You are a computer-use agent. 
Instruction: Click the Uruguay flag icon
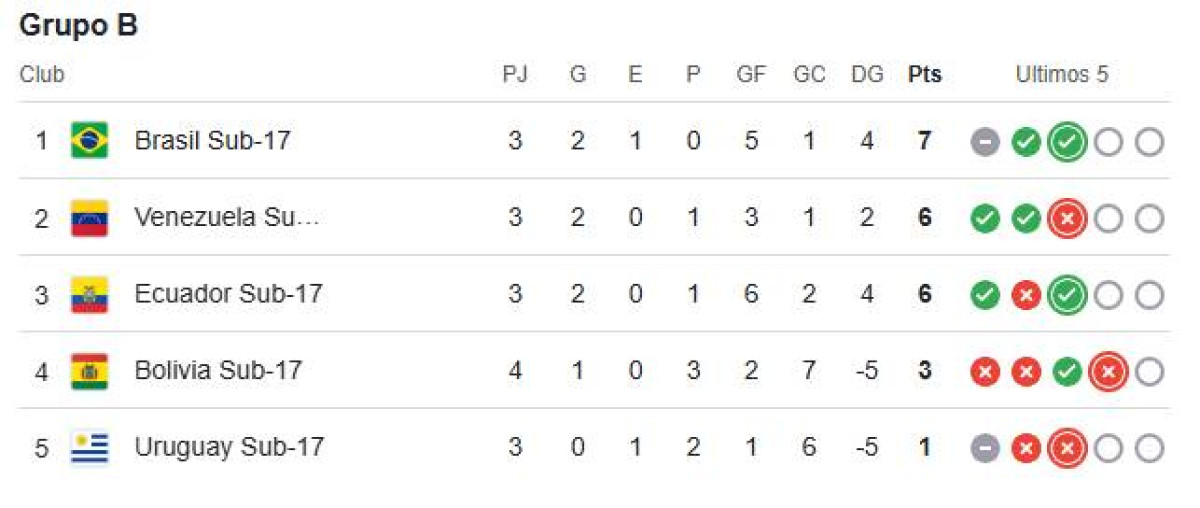click(x=89, y=447)
